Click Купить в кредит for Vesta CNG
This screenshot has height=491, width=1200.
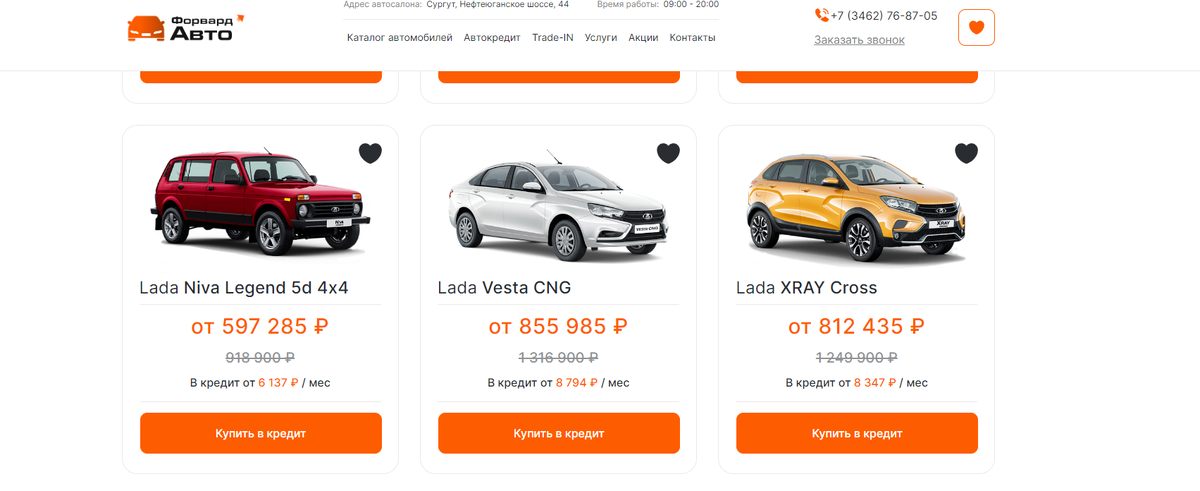tap(559, 433)
